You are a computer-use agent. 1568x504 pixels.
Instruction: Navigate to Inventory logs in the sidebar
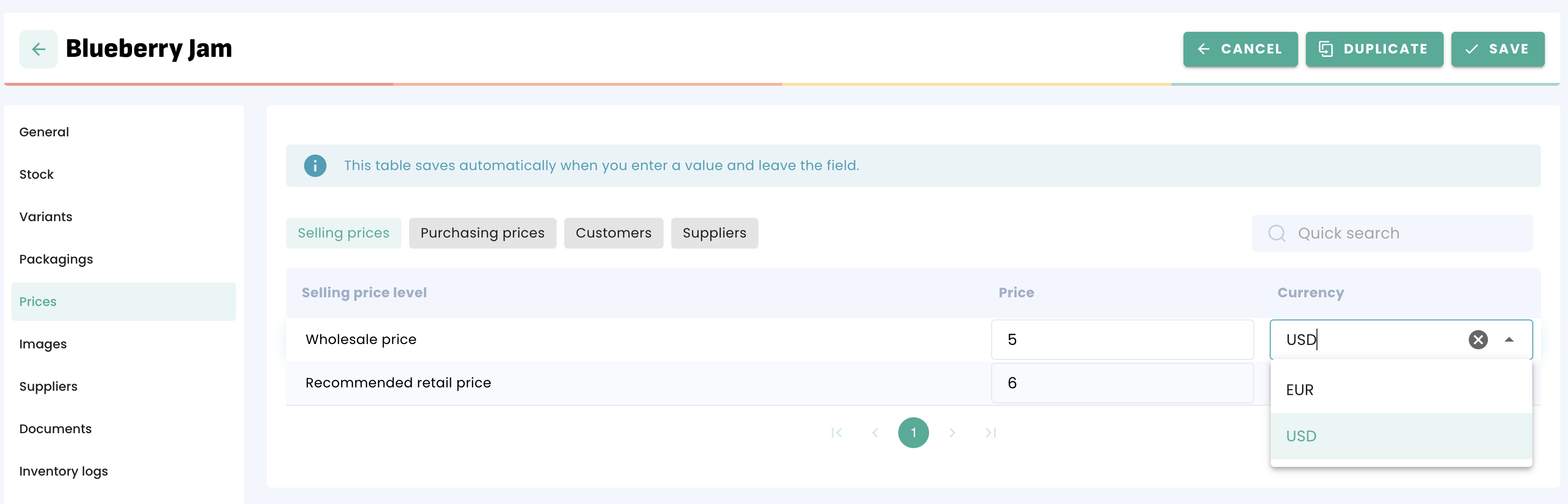(x=63, y=471)
